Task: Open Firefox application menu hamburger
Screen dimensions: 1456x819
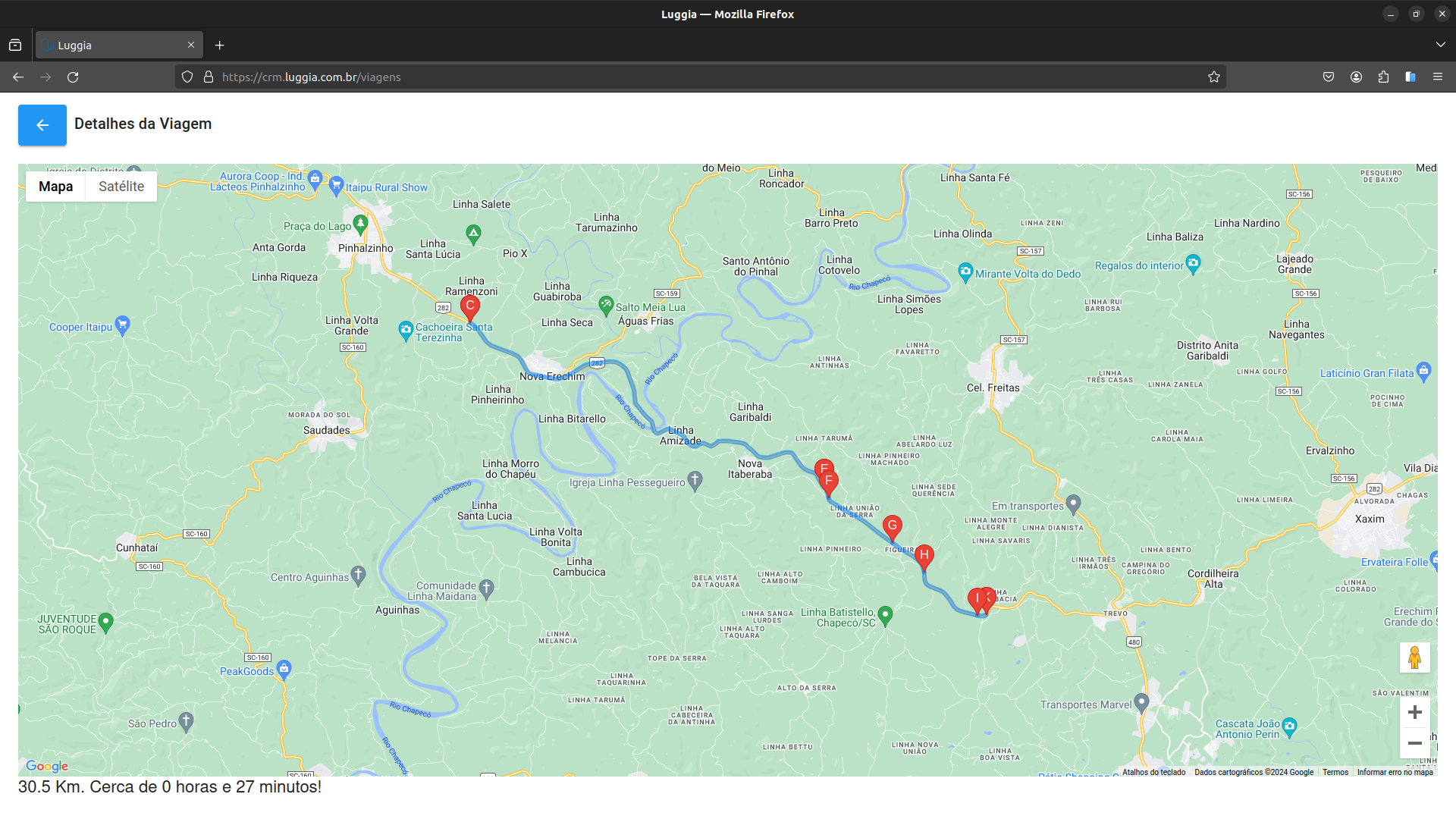Action: pos(1438,77)
